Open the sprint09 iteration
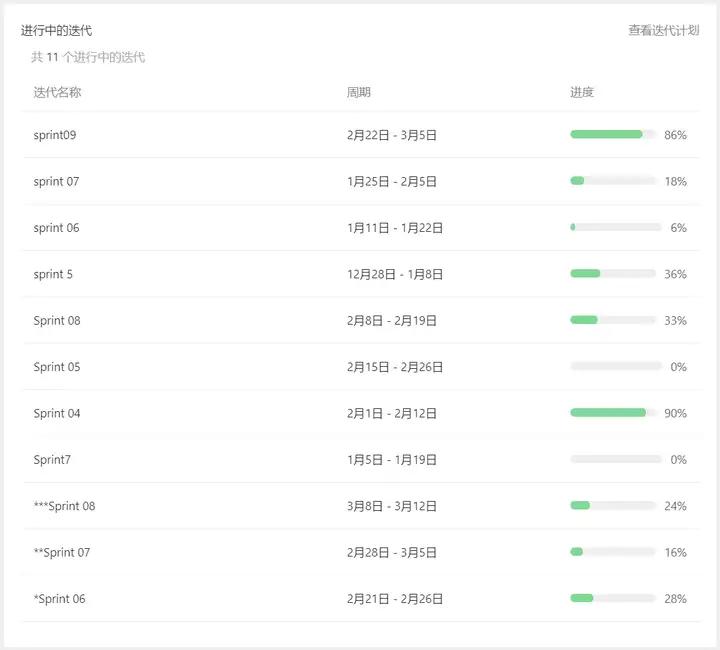 tap(54, 135)
